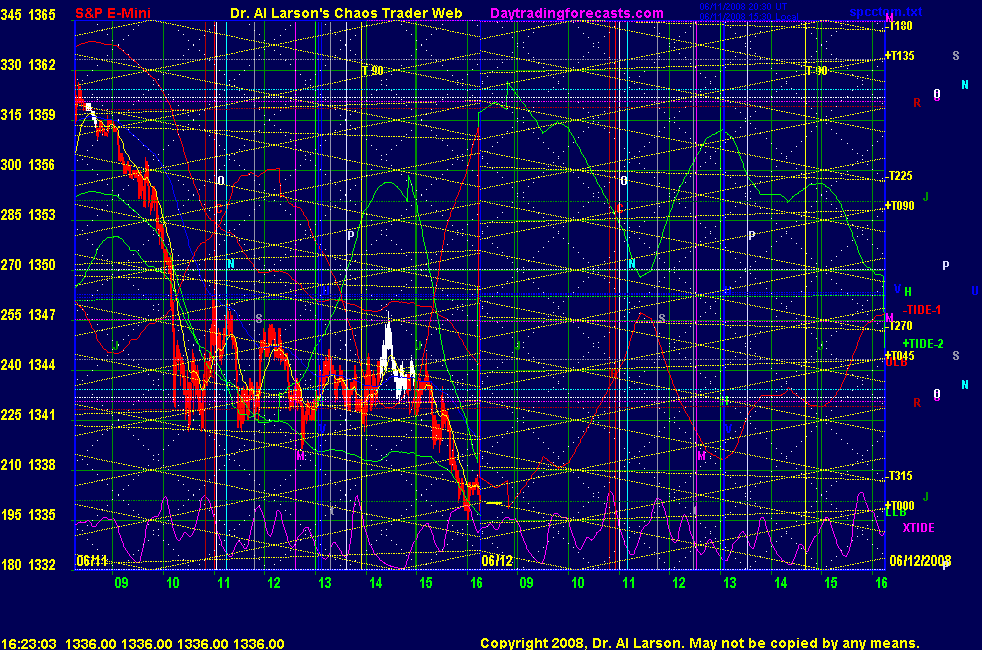982x650 pixels.
Task: Select the 330 1362 price axis label
Action: (x=28, y=64)
